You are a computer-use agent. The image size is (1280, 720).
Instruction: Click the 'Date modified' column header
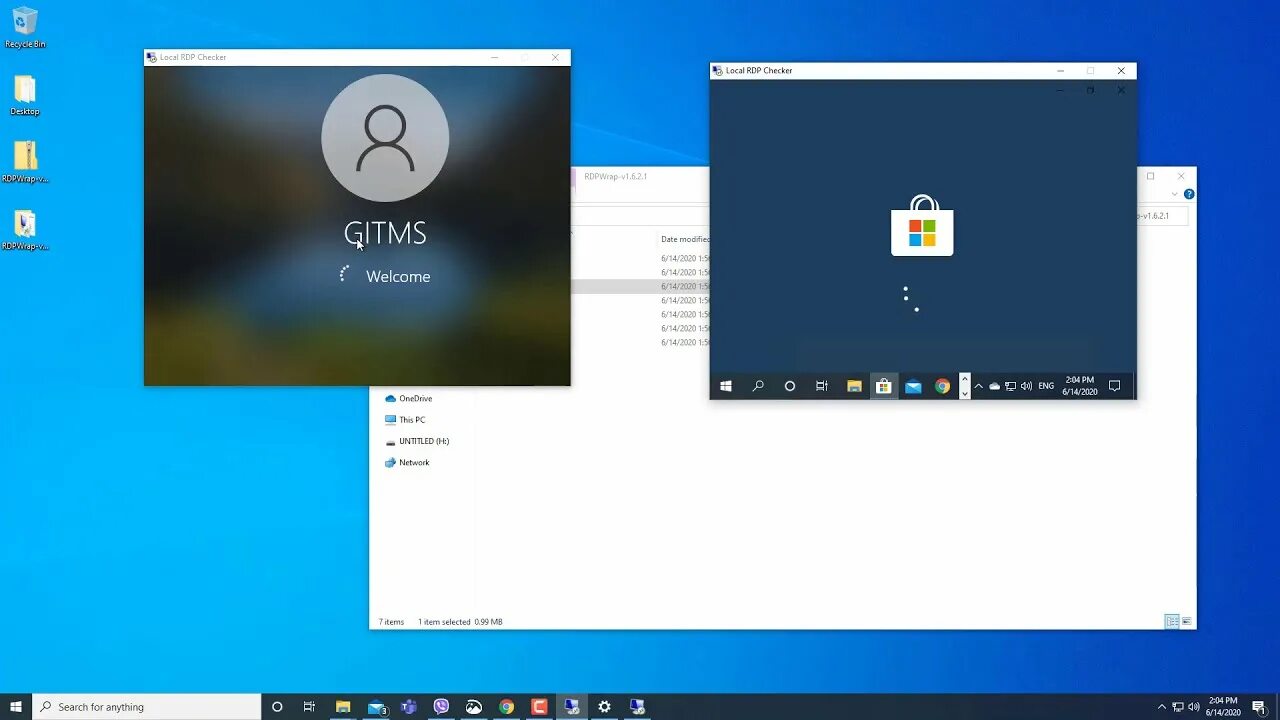coord(685,239)
